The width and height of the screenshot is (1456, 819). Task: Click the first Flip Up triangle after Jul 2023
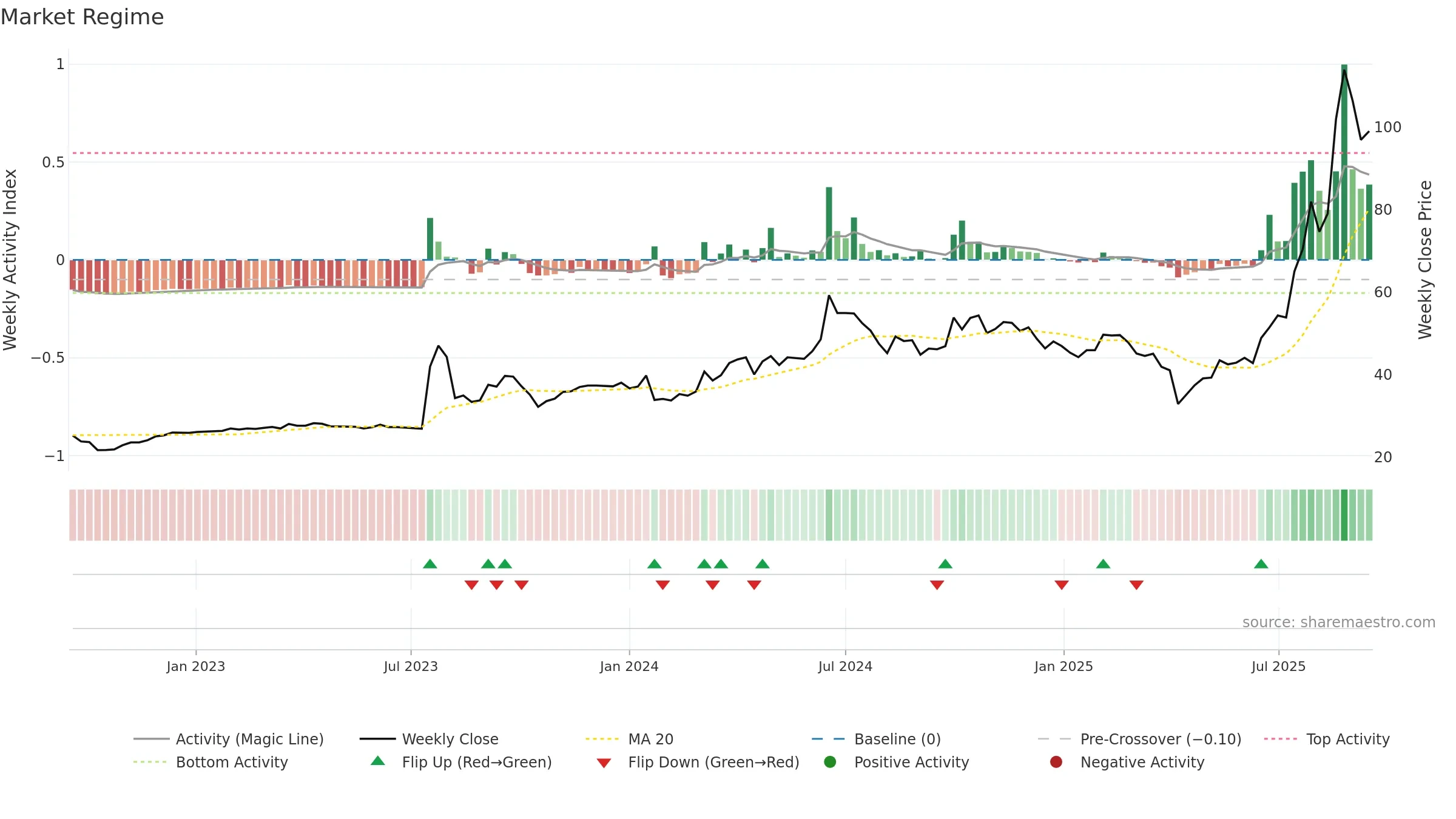(x=430, y=564)
